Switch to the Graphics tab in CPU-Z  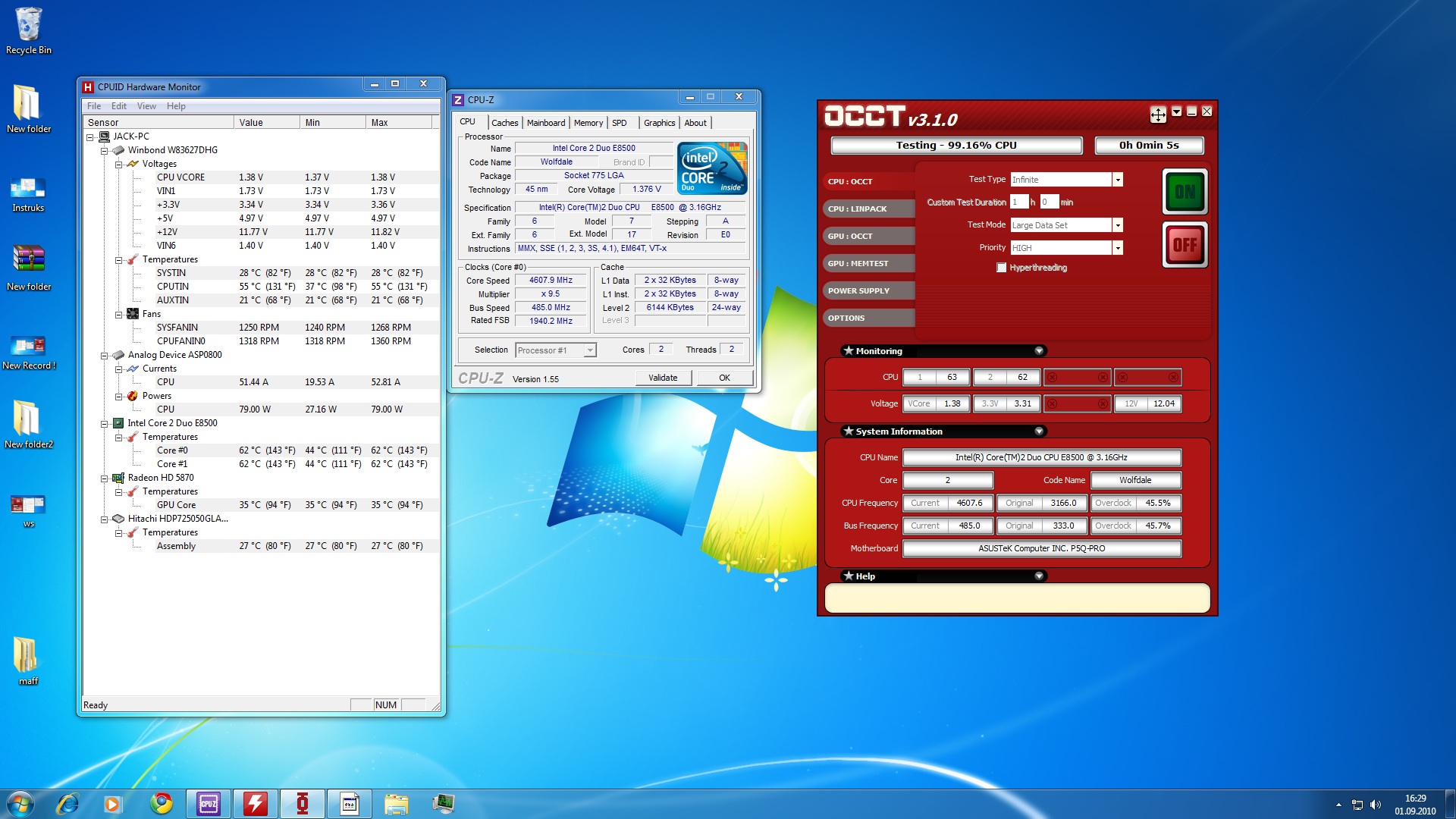[659, 123]
